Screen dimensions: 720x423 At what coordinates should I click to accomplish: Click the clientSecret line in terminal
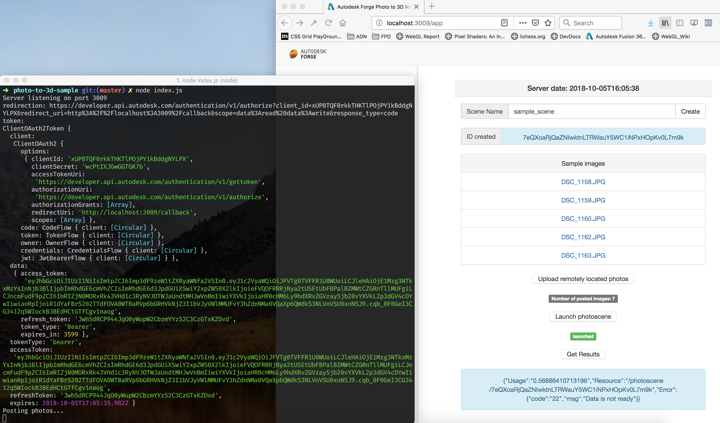pyautogui.click(x=91, y=166)
